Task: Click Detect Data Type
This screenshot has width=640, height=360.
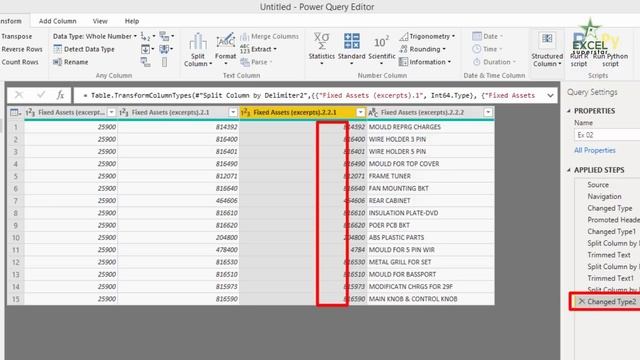Action: 84,49
